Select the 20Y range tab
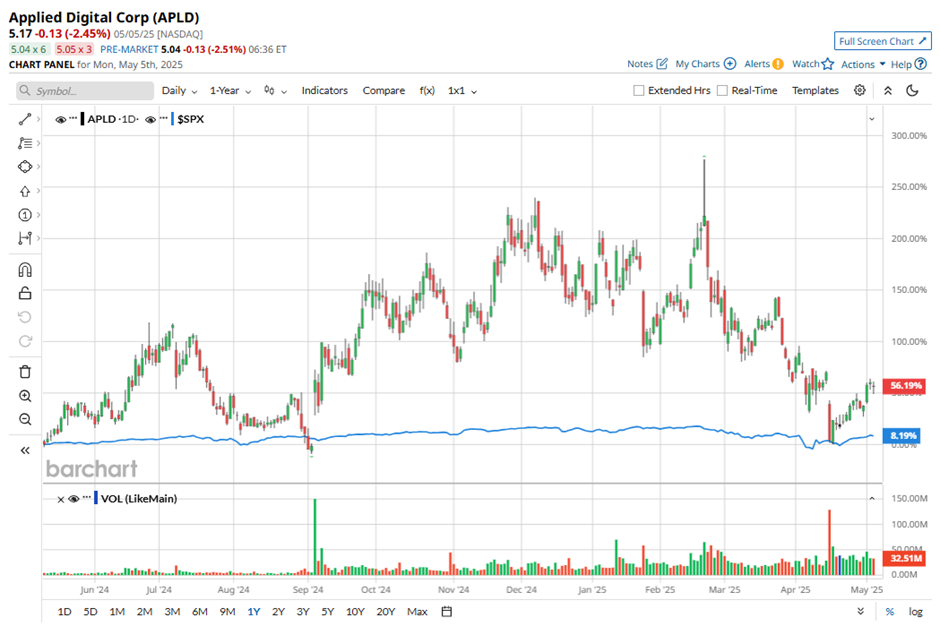Screen dimensions: 940x626 [385, 612]
